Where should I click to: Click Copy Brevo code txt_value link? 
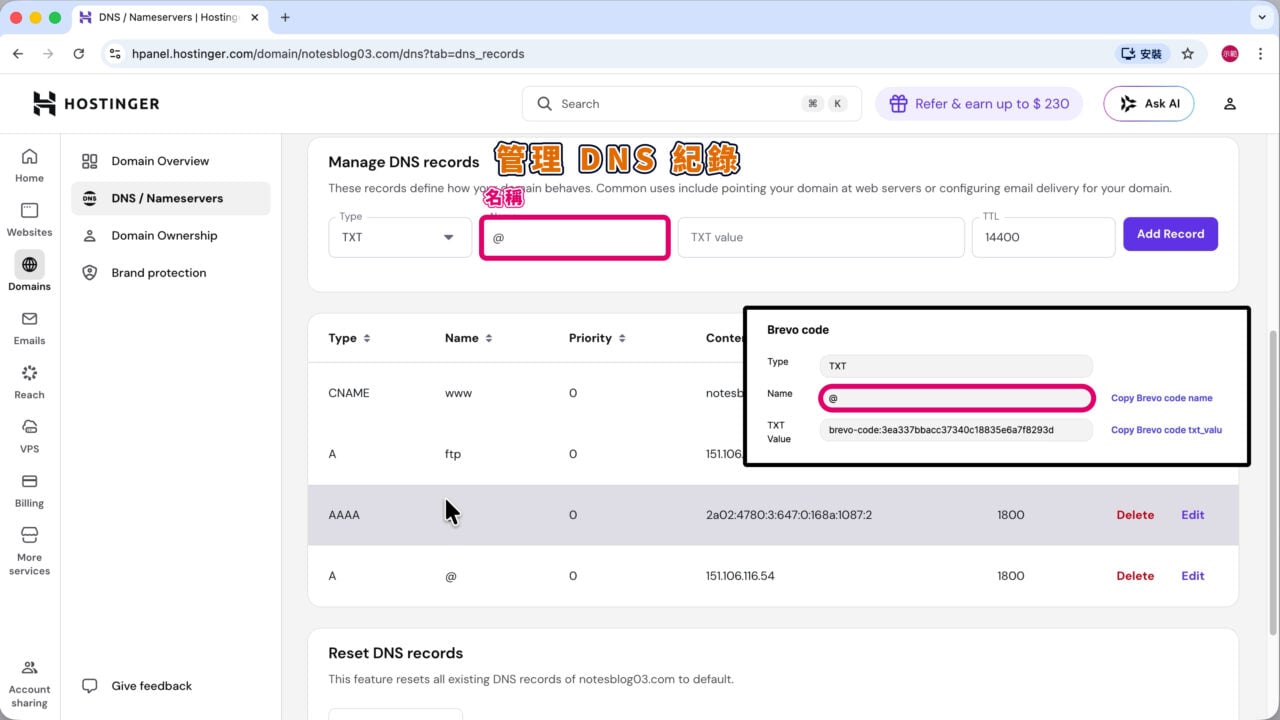click(x=1166, y=430)
